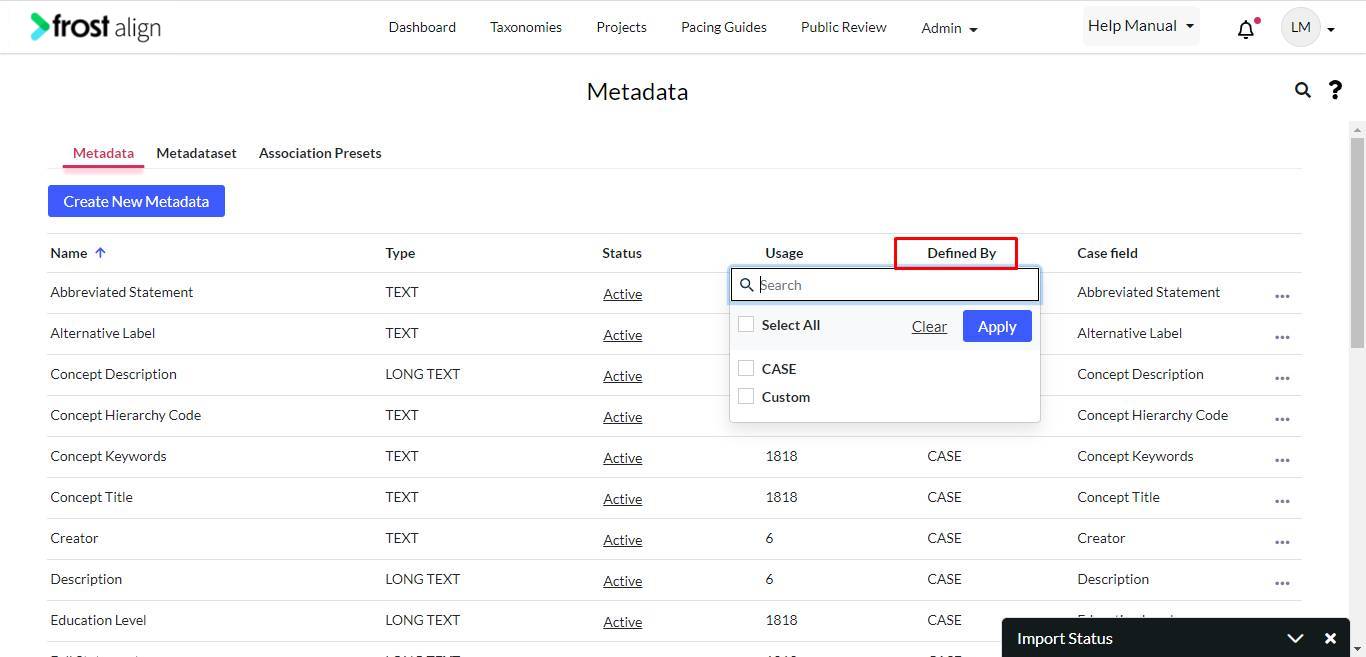Image resolution: width=1366 pixels, height=657 pixels.
Task: Focus the filter Search input field
Action: click(885, 285)
